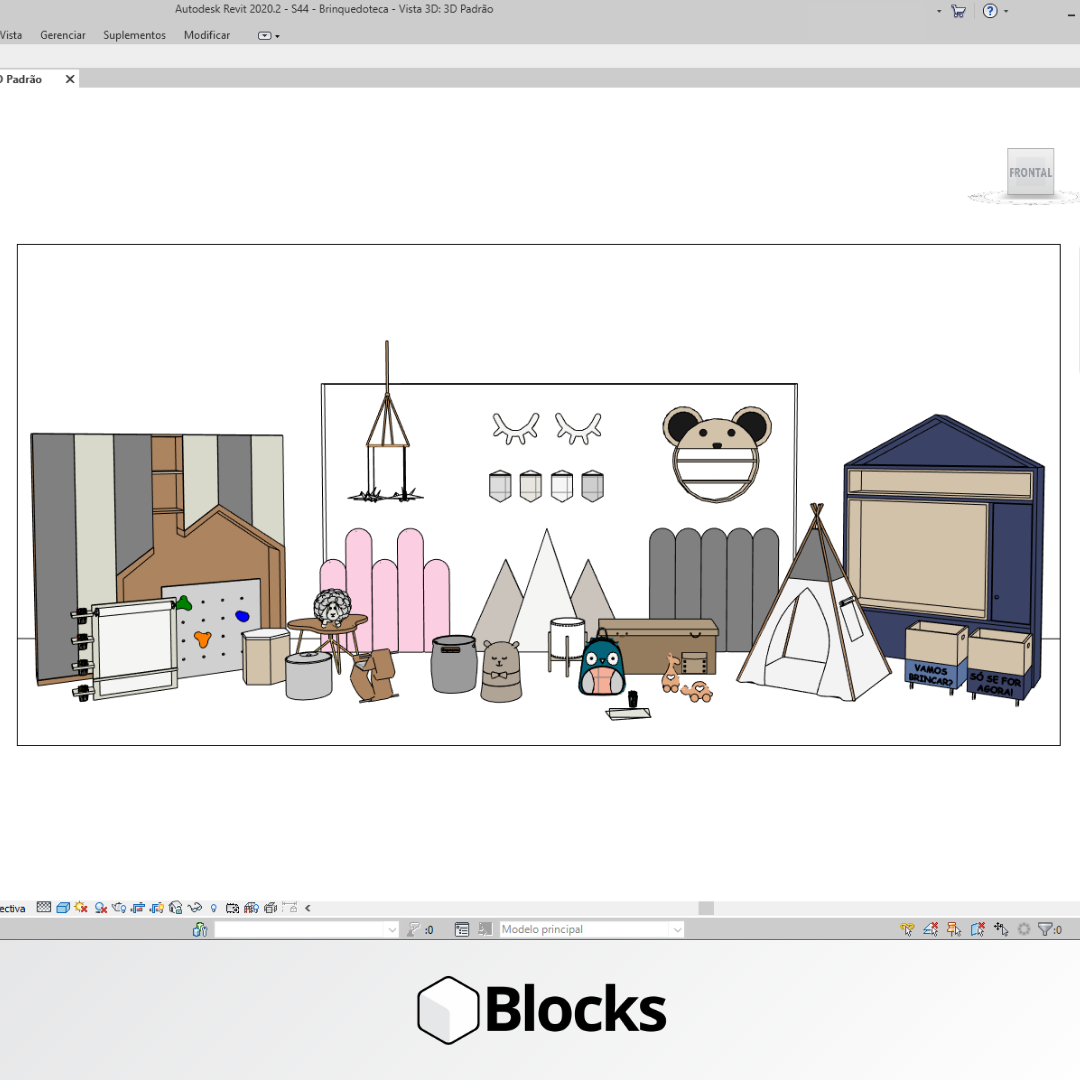The height and width of the screenshot is (1080, 1080).
Task: Toggle Sun Path off/on icon
Action: point(81,907)
